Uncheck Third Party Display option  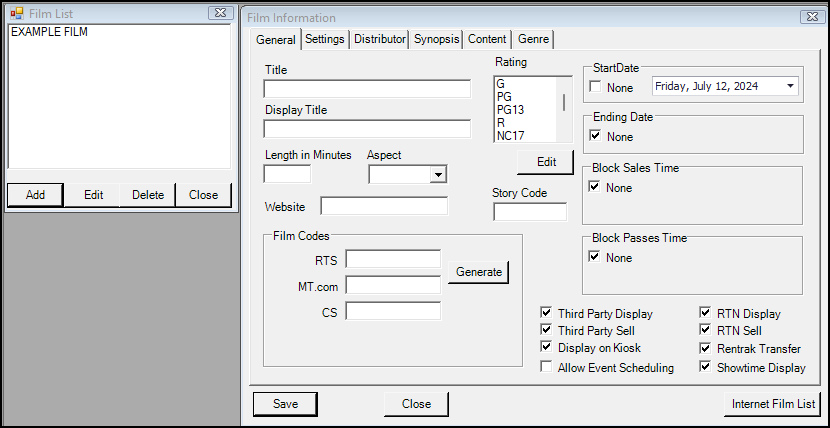tap(547, 313)
